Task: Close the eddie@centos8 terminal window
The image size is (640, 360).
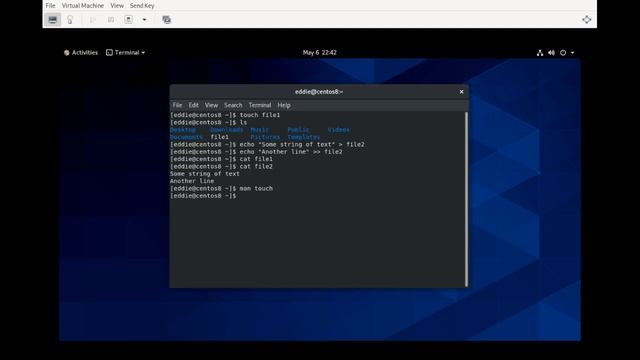Action: click(x=461, y=92)
